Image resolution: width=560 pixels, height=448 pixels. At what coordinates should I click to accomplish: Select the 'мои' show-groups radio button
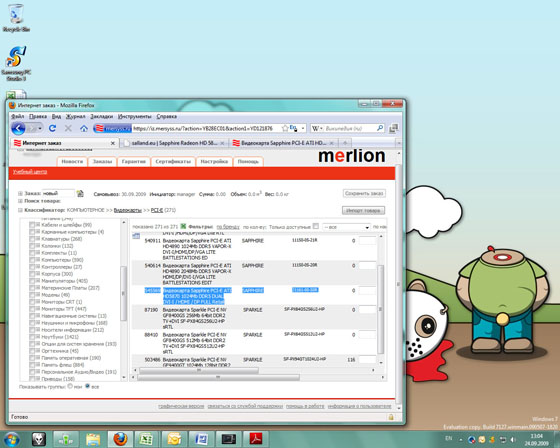[70, 386]
